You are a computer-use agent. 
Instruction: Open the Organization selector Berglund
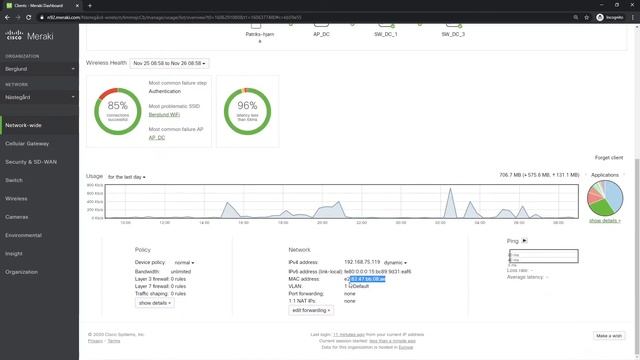click(x=40, y=69)
